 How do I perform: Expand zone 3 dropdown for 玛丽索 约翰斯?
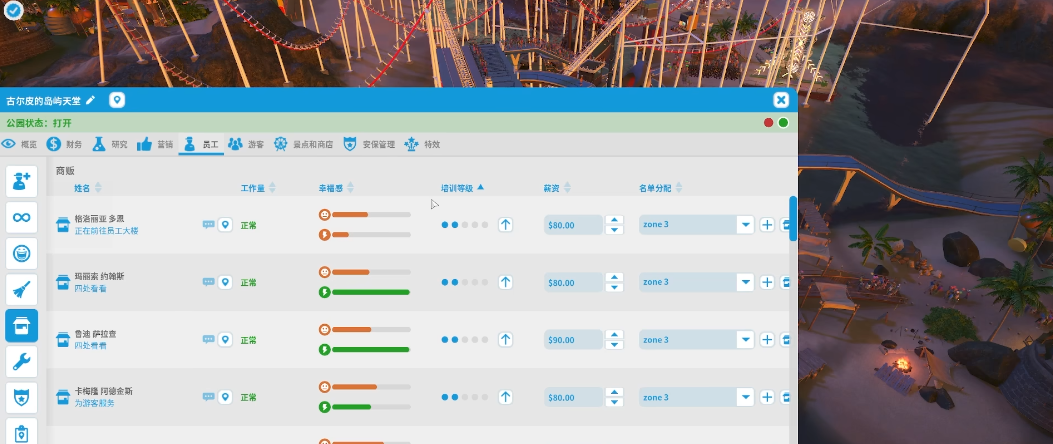pyautogui.click(x=745, y=282)
